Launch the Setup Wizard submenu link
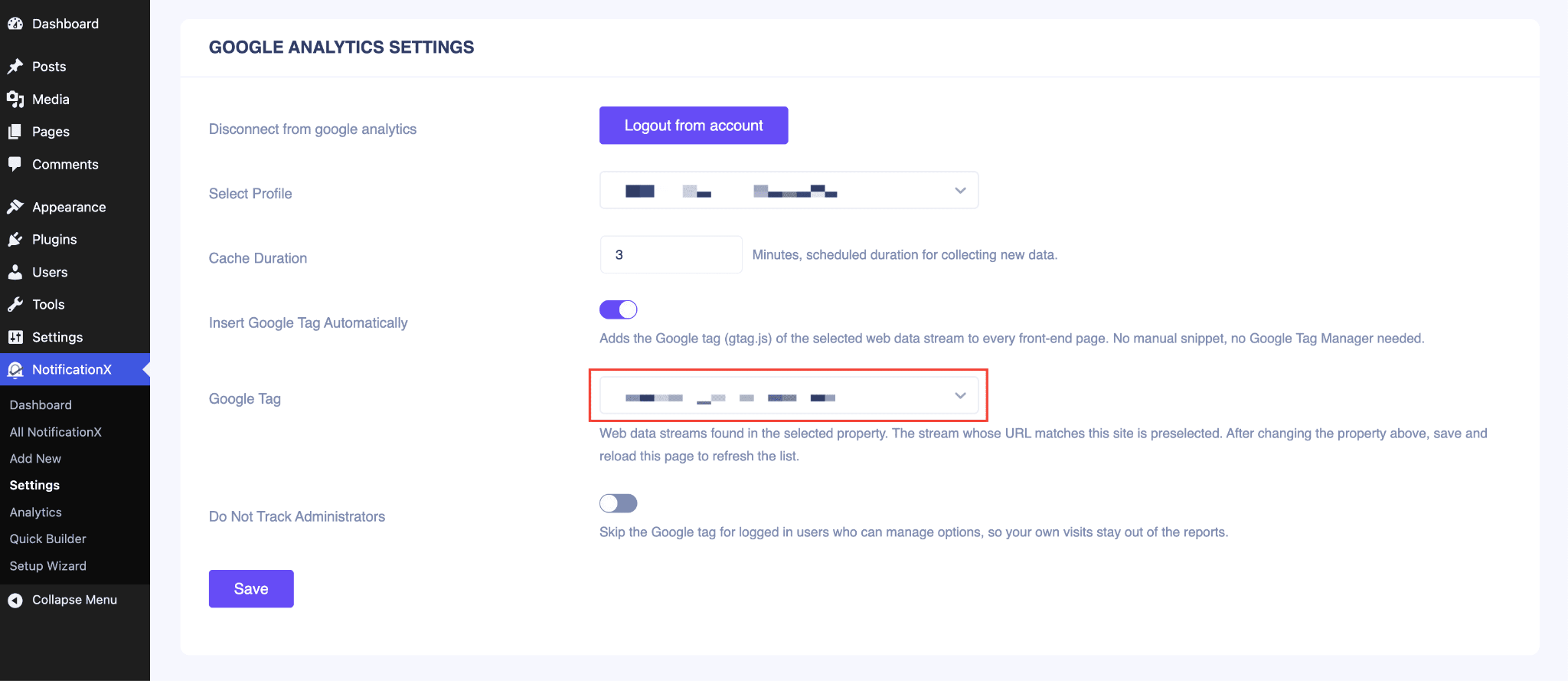1568x681 pixels. [x=47, y=566]
